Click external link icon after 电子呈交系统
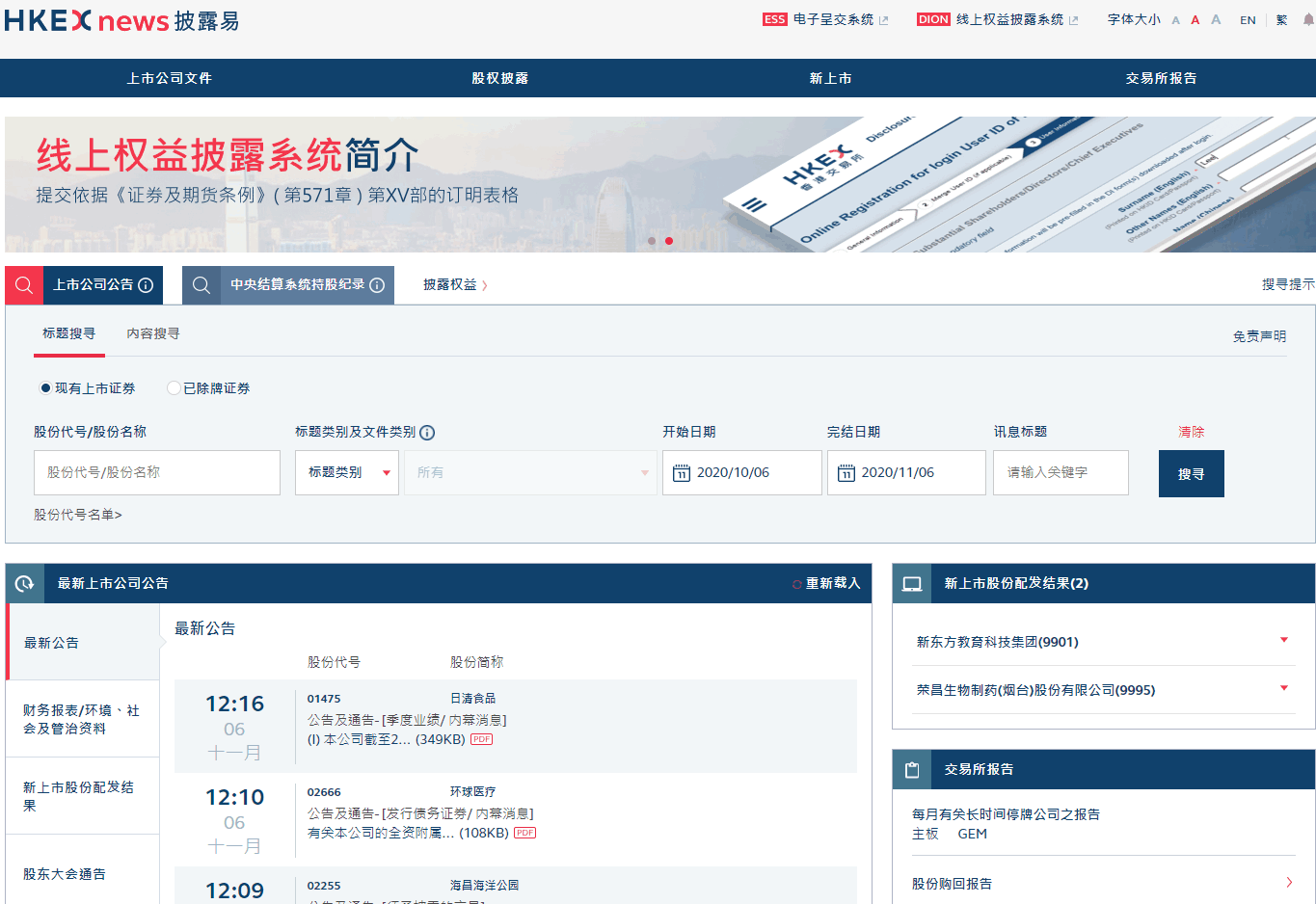The width and height of the screenshot is (1316, 904). [883, 20]
